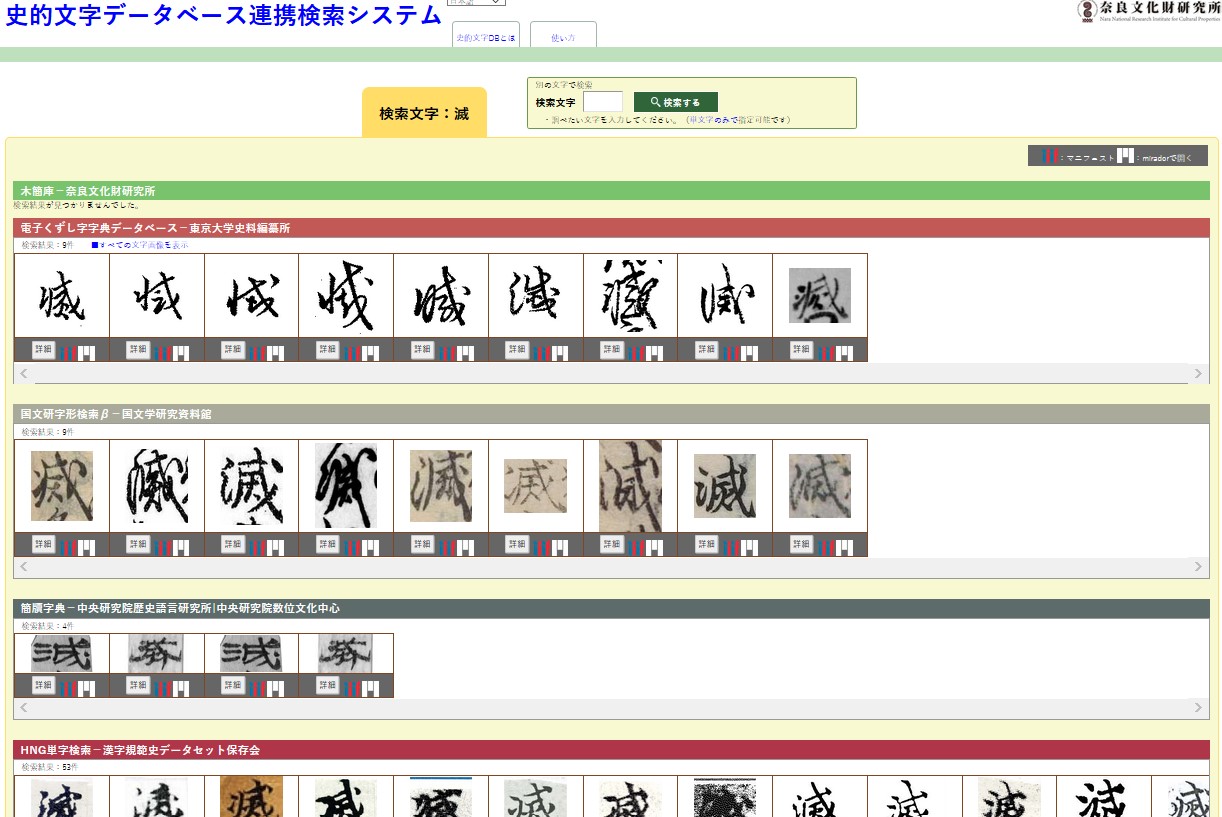Viewport: 1222px width, 817px height.
Task: Focus the 検索文字 input field
Action: pos(603,102)
